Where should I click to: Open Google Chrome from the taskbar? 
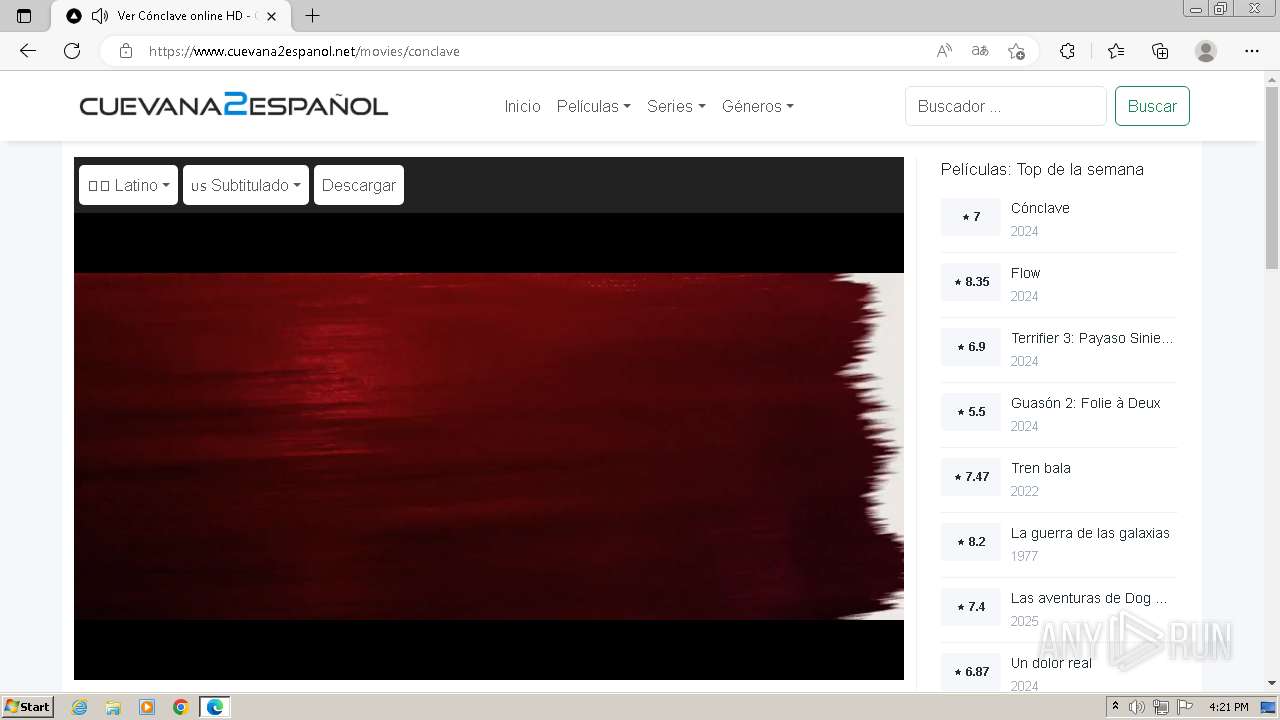coord(181,707)
